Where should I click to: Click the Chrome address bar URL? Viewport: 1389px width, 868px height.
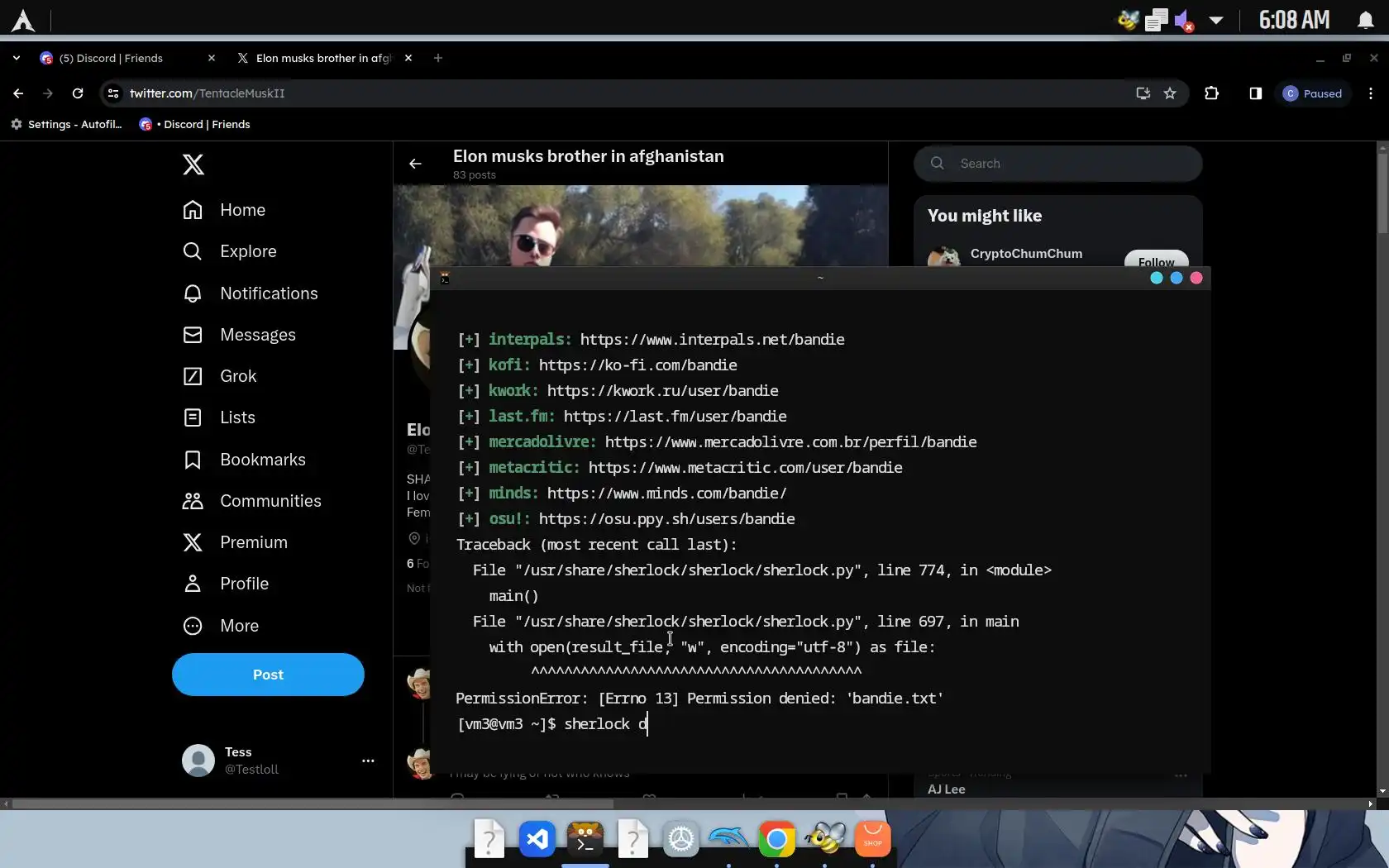tap(207, 93)
